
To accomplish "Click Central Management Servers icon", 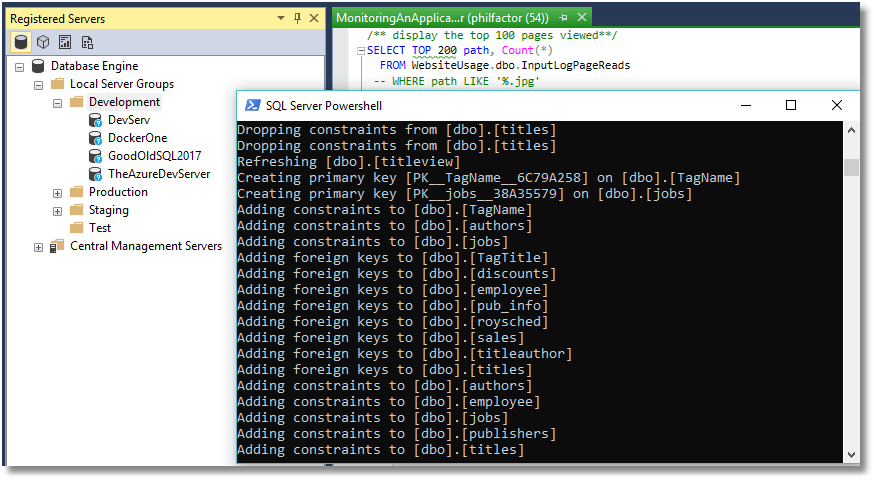I will coord(56,246).
